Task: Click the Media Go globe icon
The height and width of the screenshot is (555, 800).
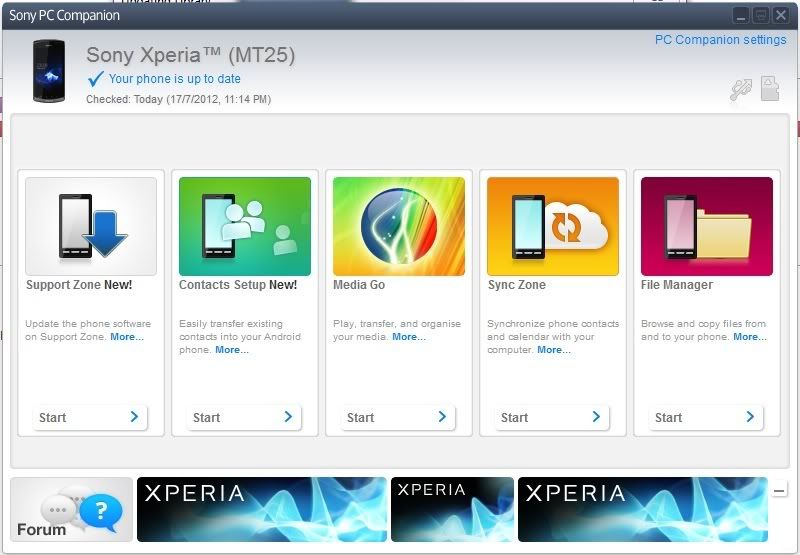Action: tap(399, 227)
